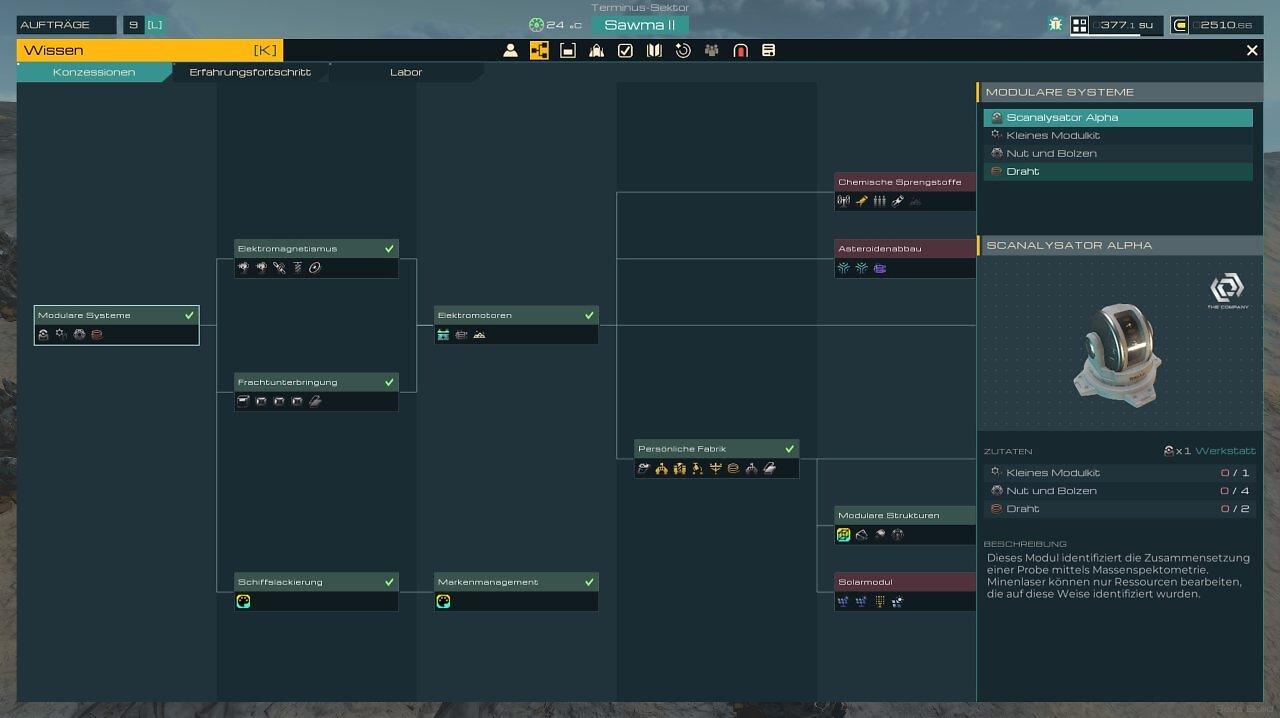Open the character profile icon in the top toolbar

click(x=510, y=50)
